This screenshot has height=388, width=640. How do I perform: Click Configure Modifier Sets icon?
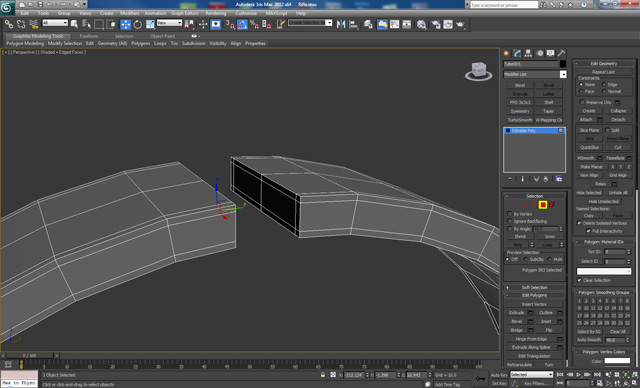pos(559,179)
